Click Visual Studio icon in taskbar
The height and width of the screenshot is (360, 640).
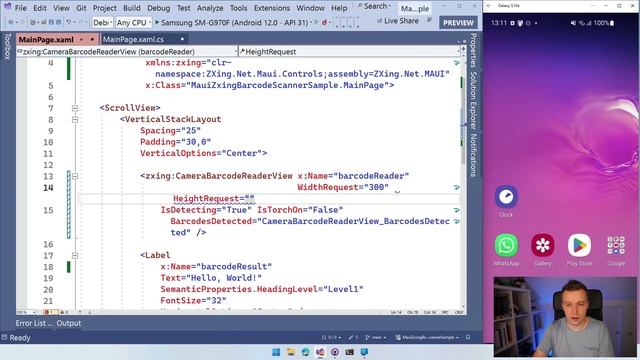320,352
